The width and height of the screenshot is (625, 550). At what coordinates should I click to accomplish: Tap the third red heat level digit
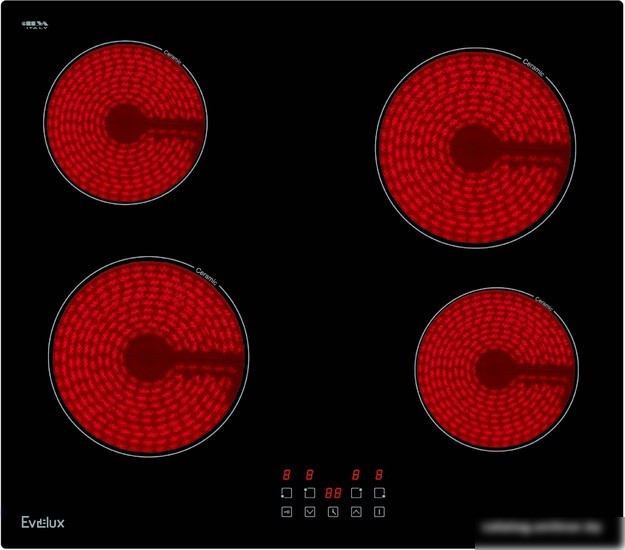point(356,475)
